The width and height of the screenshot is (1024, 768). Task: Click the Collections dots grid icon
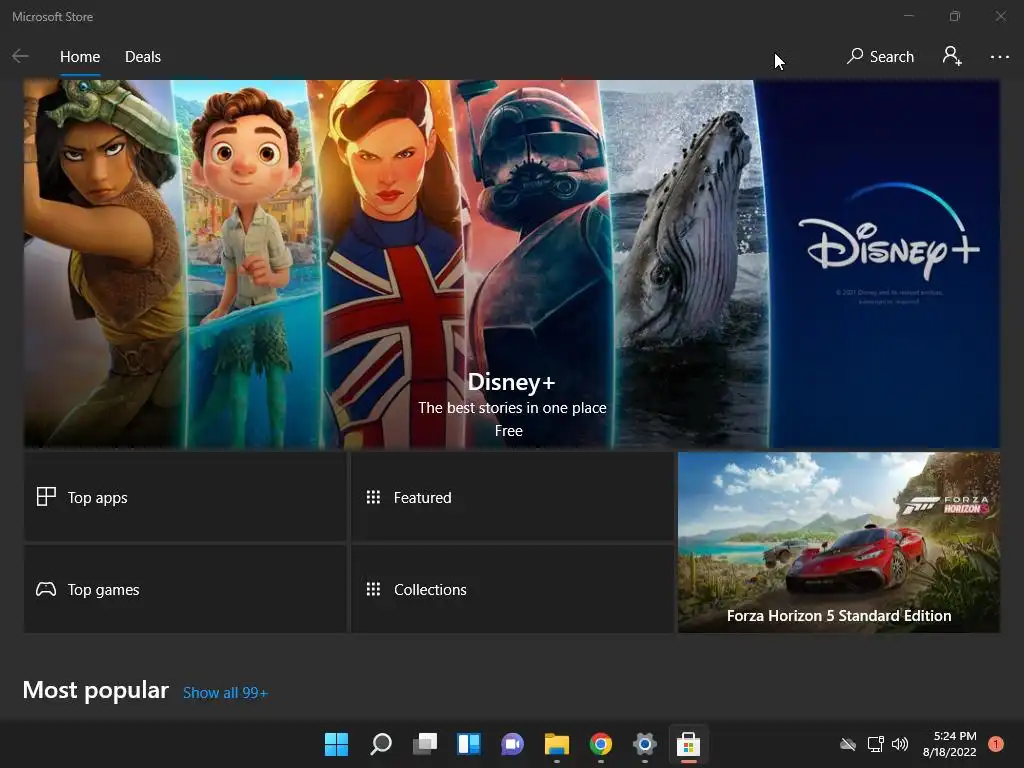tap(373, 589)
